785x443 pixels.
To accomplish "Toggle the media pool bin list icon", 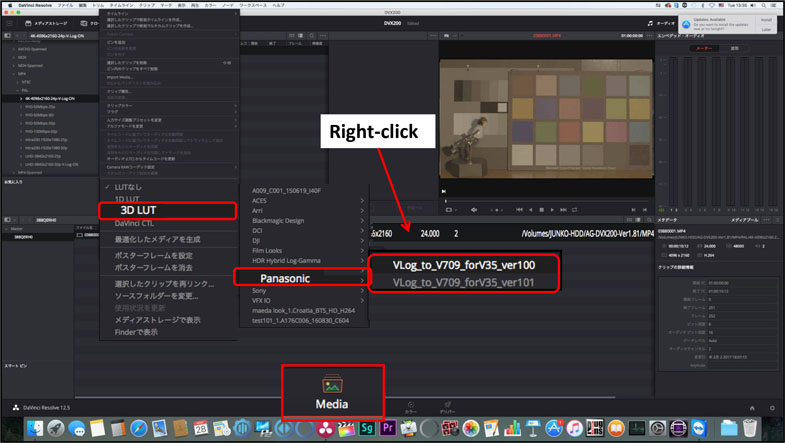I will click(8, 220).
